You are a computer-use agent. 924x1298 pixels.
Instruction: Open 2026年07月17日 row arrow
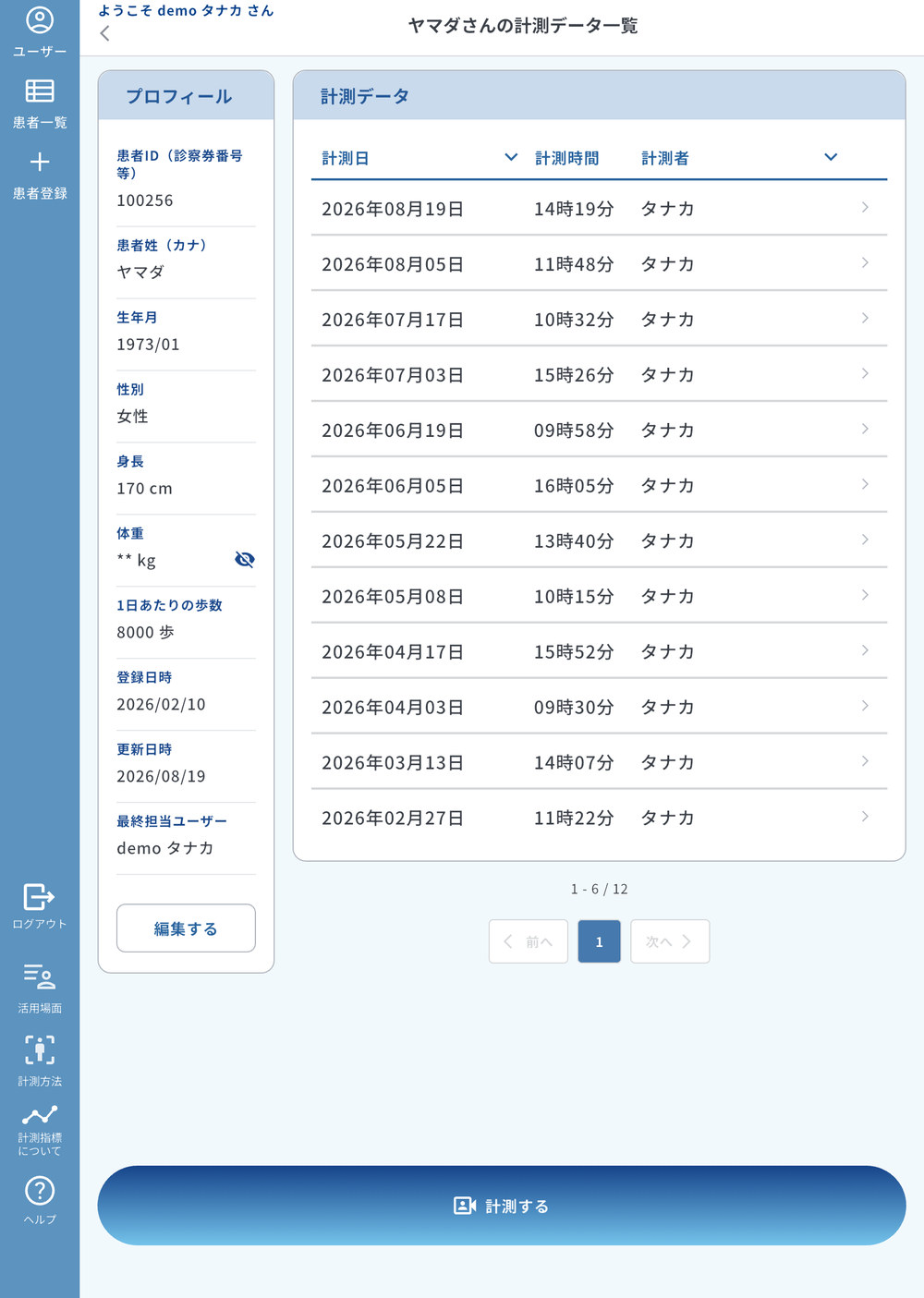(865, 319)
